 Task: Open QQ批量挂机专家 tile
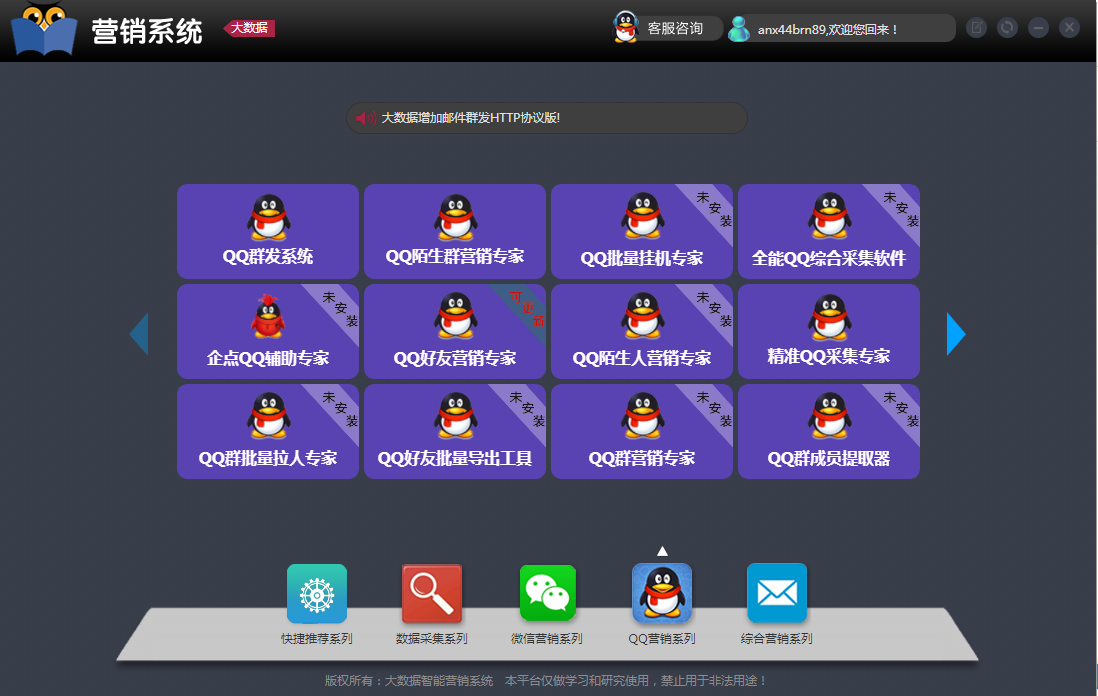coord(641,231)
